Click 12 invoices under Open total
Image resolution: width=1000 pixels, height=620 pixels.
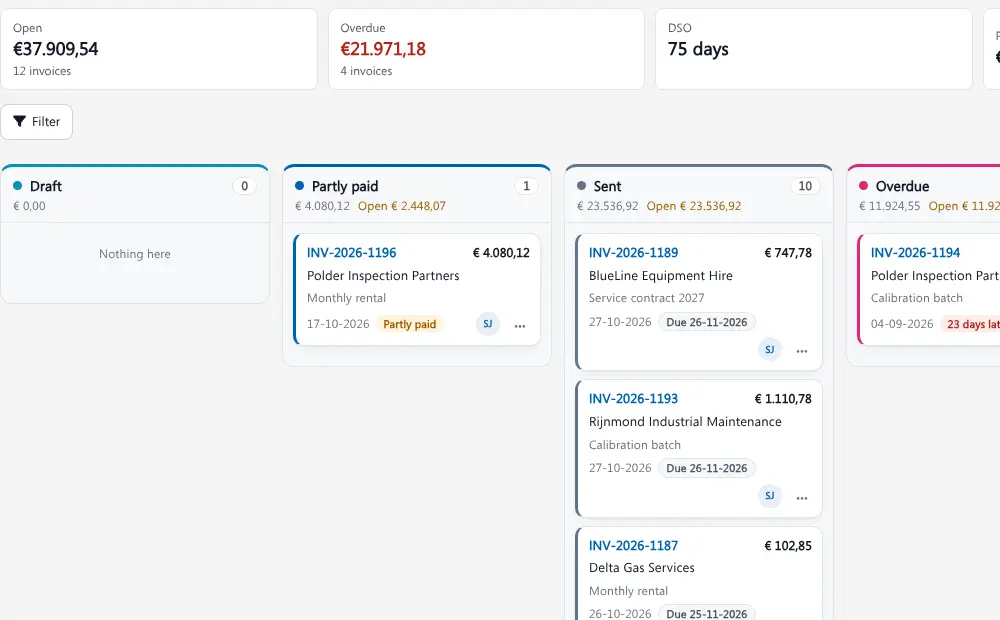42,71
